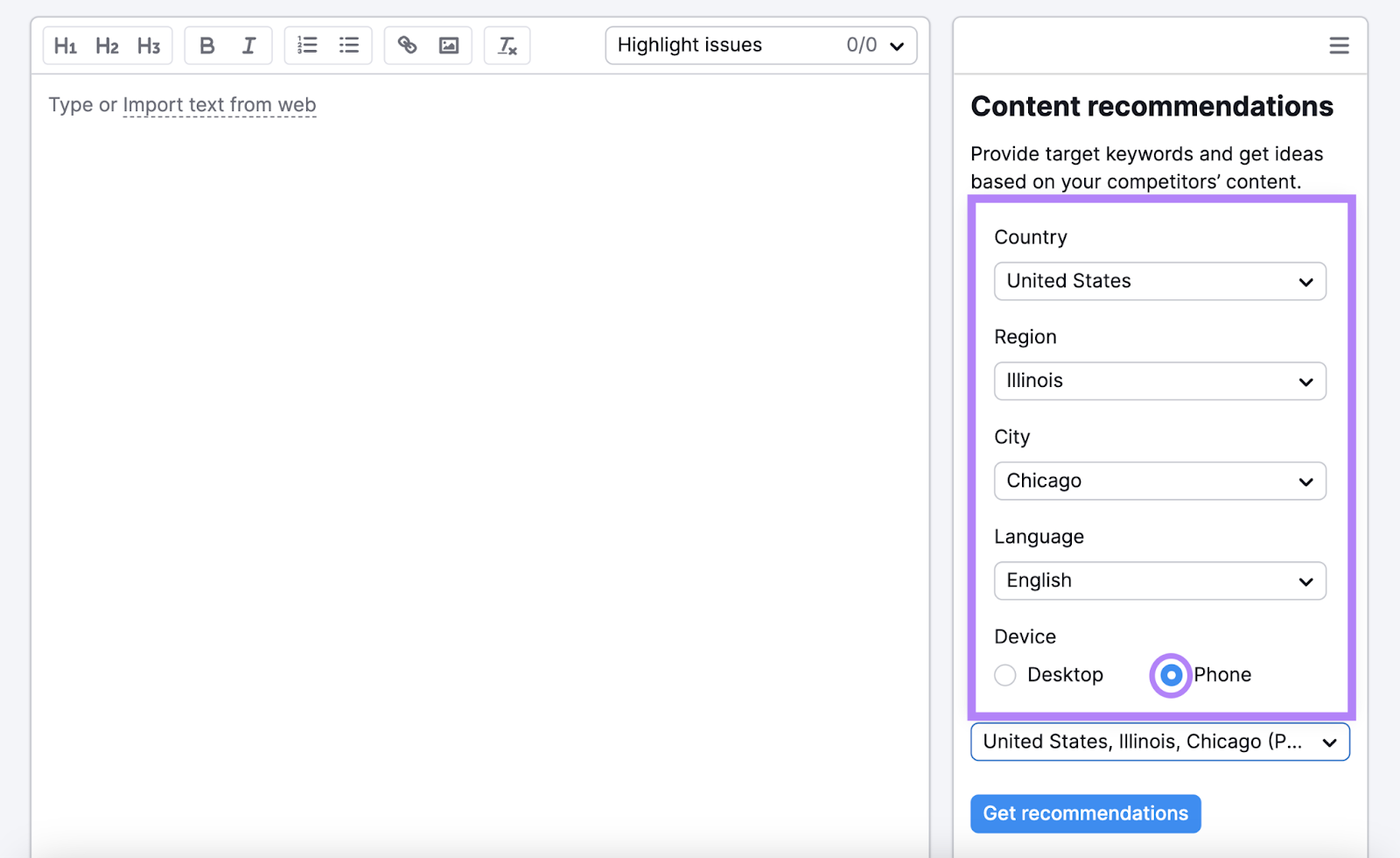
Task: Click the Get recommendations button
Action: tap(1085, 813)
